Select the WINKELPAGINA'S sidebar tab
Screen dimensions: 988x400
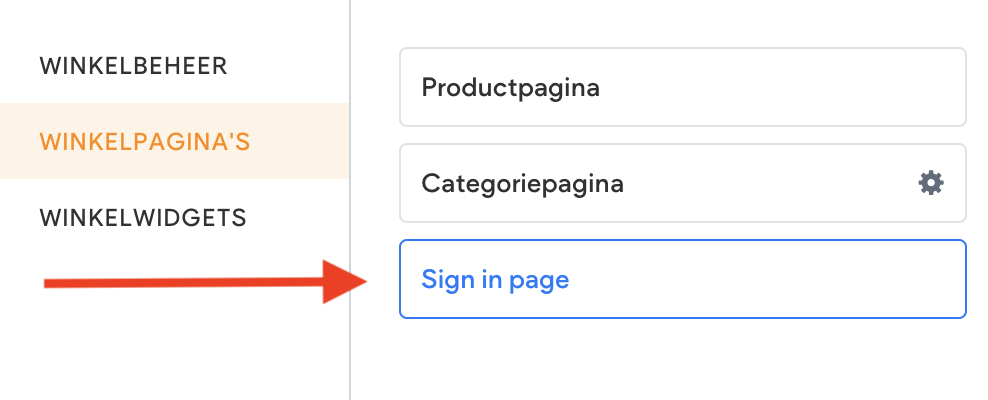[x=145, y=141]
